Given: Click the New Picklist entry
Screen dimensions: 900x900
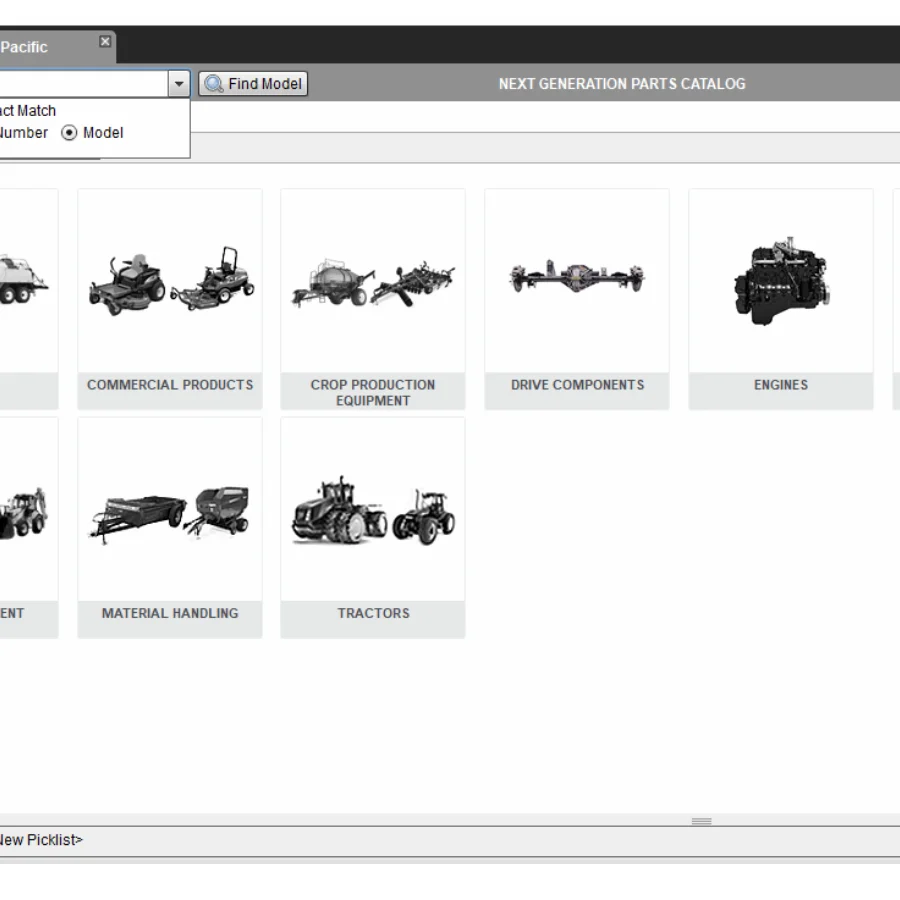Looking at the screenshot, I should [x=41, y=840].
